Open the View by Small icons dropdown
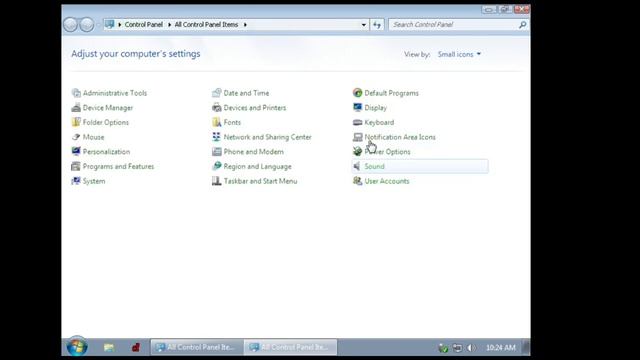This screenshot has width=640, height=360. coord(459,54)
